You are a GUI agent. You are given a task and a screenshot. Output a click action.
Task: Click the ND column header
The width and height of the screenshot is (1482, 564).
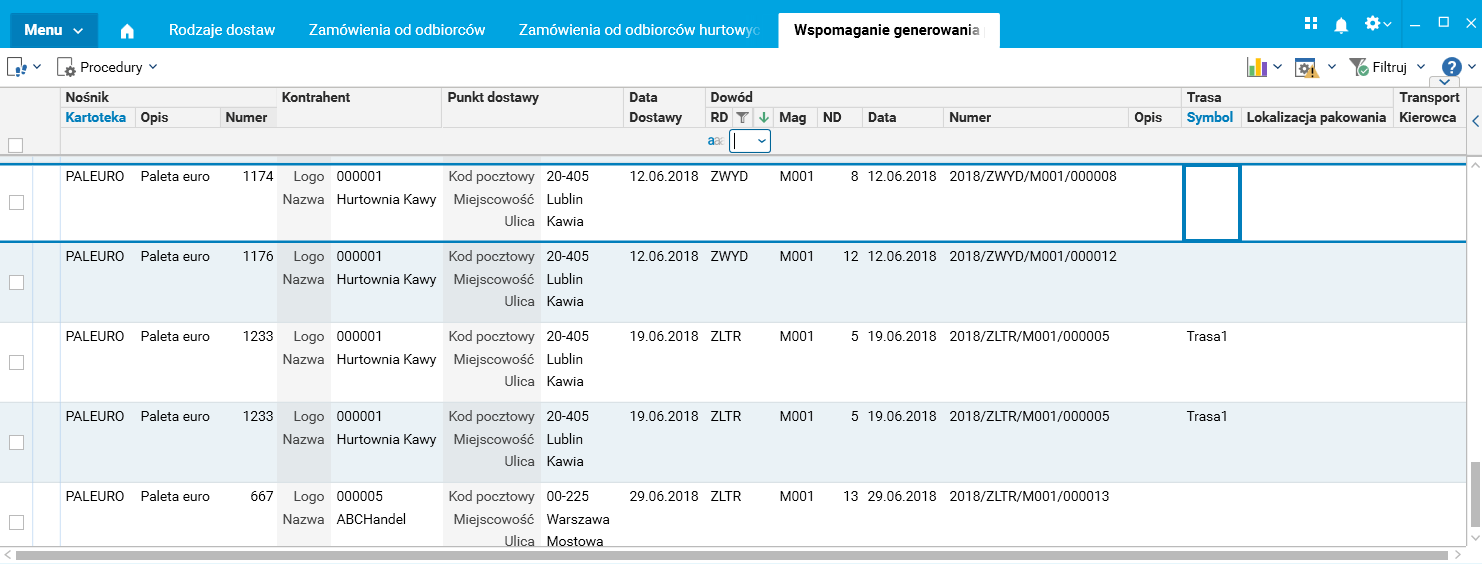click(x=832, y=117)
